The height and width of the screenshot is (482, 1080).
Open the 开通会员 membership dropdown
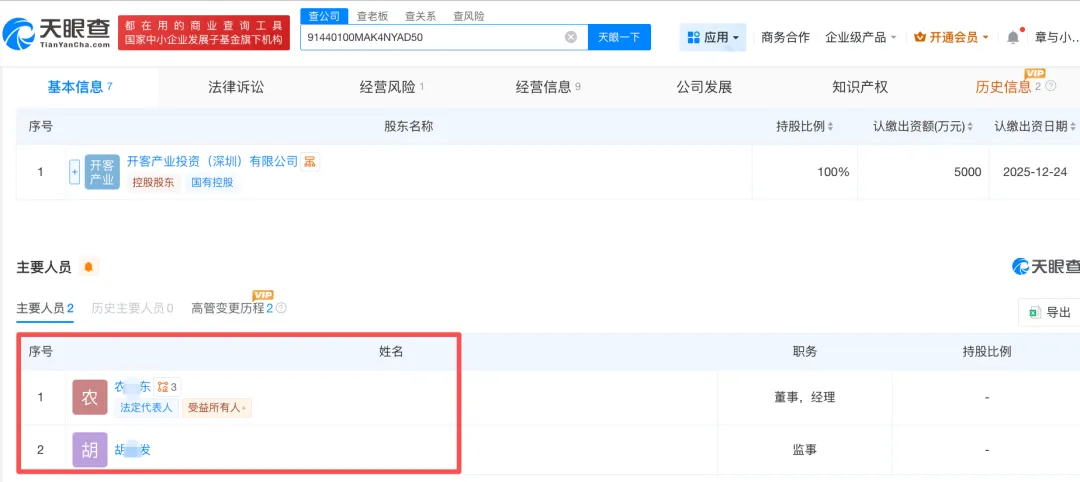click(951, 37)
